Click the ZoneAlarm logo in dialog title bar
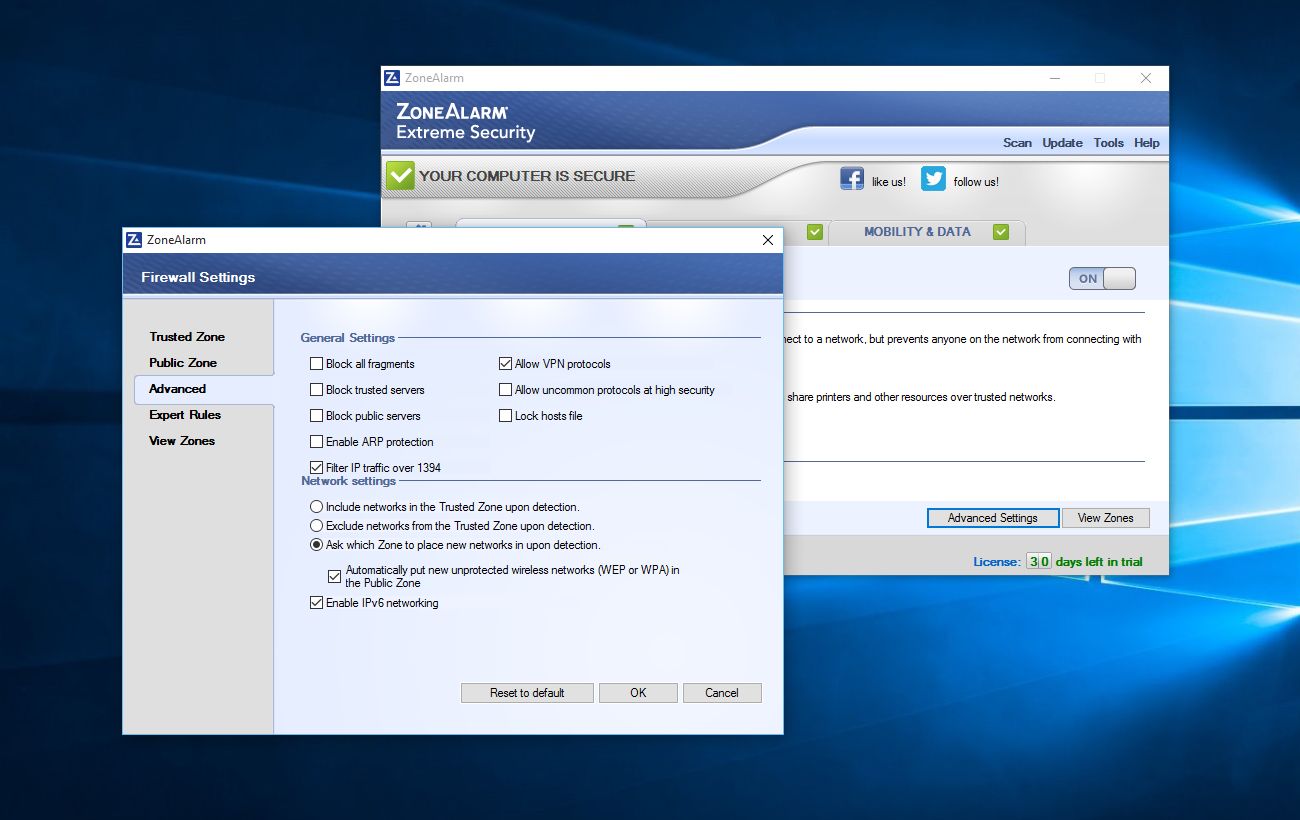Image resolution: width=1300 pixels, height=820 pixels. tap(134, 240)
